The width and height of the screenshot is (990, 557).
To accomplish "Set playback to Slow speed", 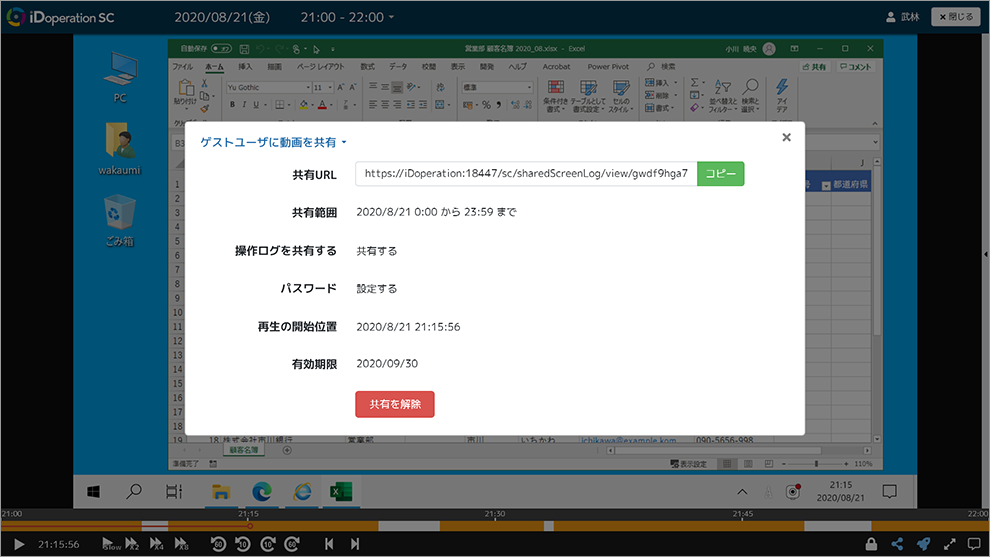I will click(x=111, y=544).
